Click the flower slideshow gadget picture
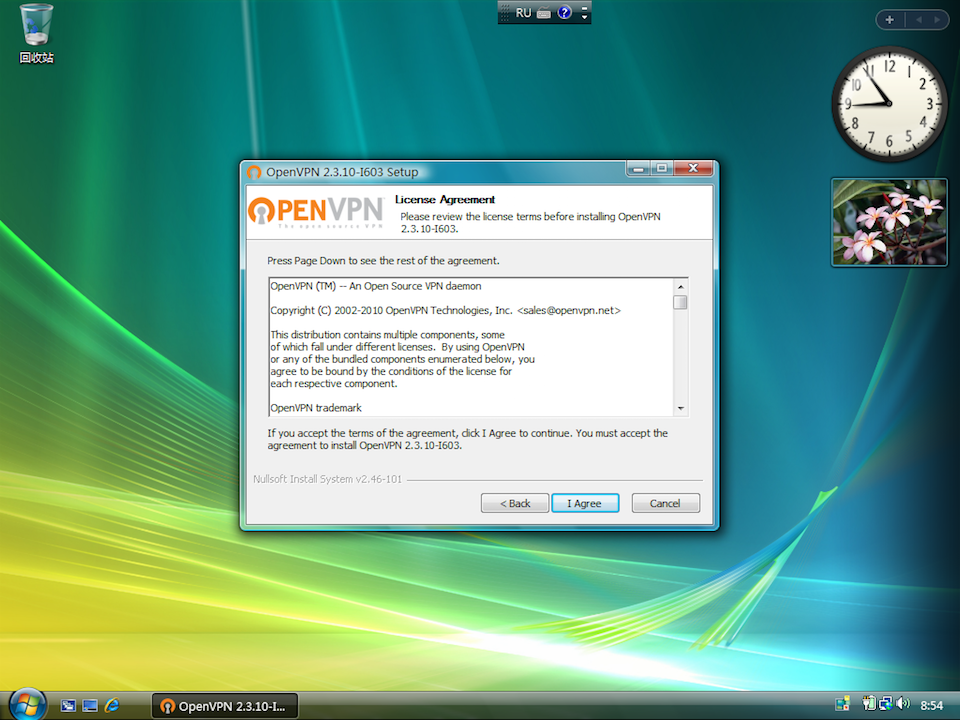The image size is (960, 720). click(888, 222)
